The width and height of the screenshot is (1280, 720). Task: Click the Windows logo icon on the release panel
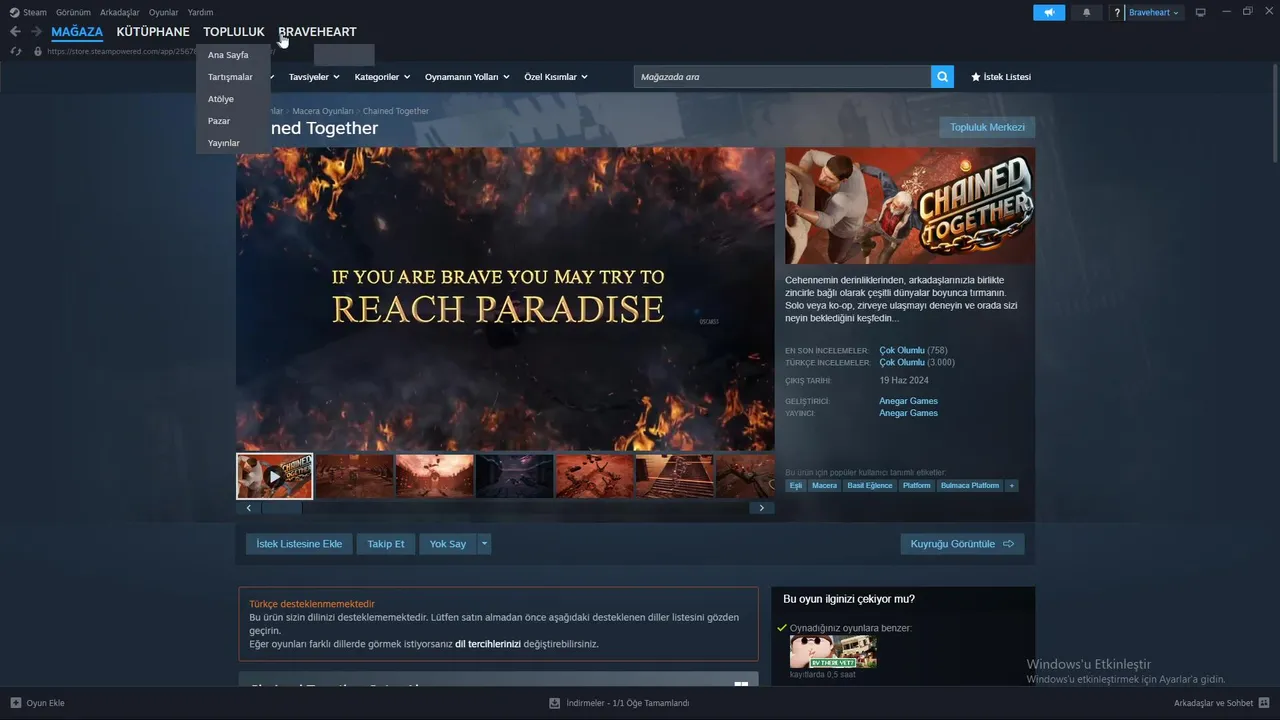[x=741, y=686]
